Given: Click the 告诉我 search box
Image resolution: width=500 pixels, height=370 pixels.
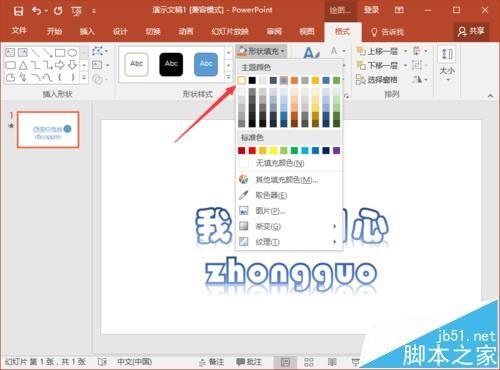Looking at the screenshot, I should click(x=388, y=32).
